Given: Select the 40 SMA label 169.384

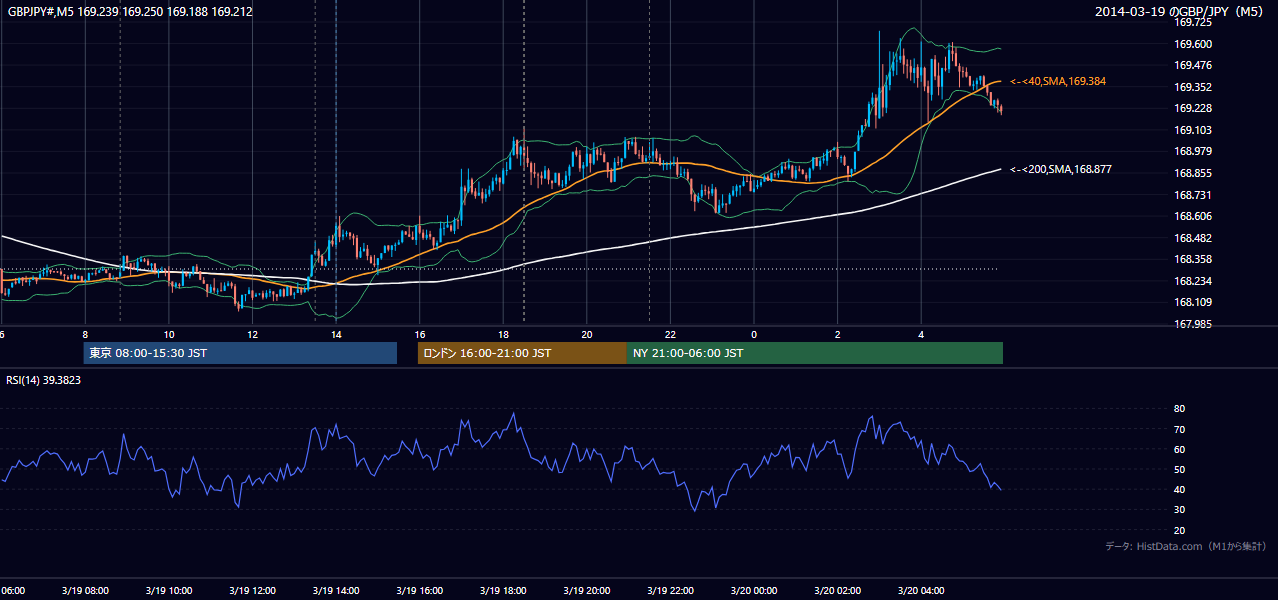Looking at the screenshot, I should (x=1058, y=81).
